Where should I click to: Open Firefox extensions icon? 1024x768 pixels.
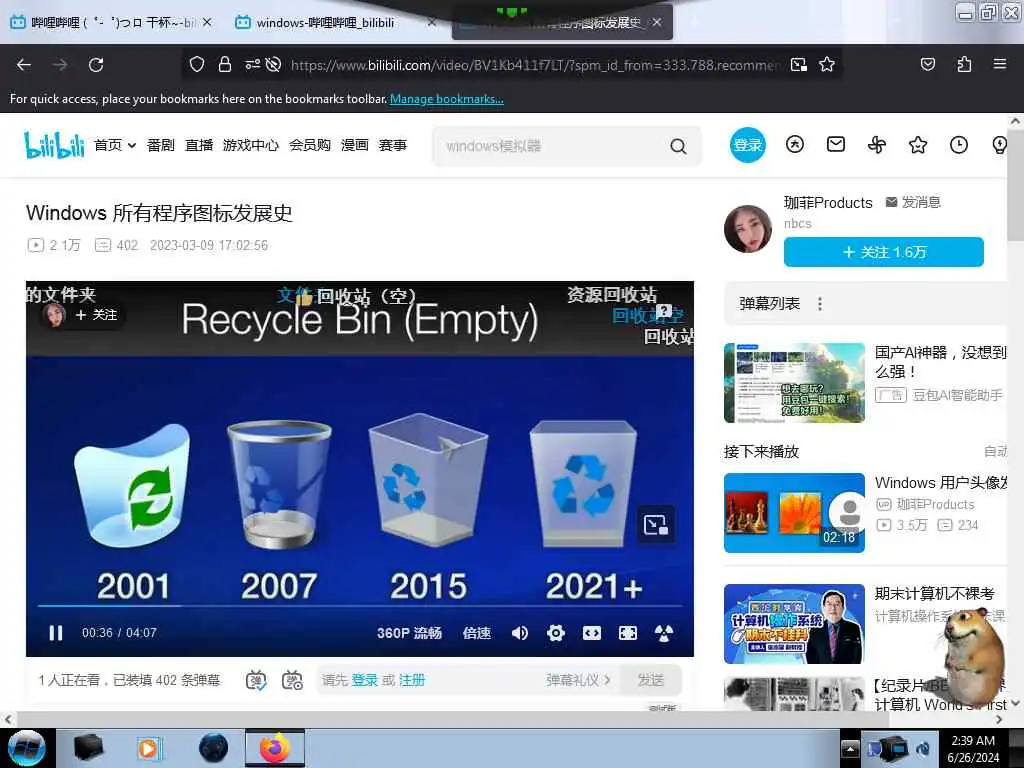click(964, 65)
